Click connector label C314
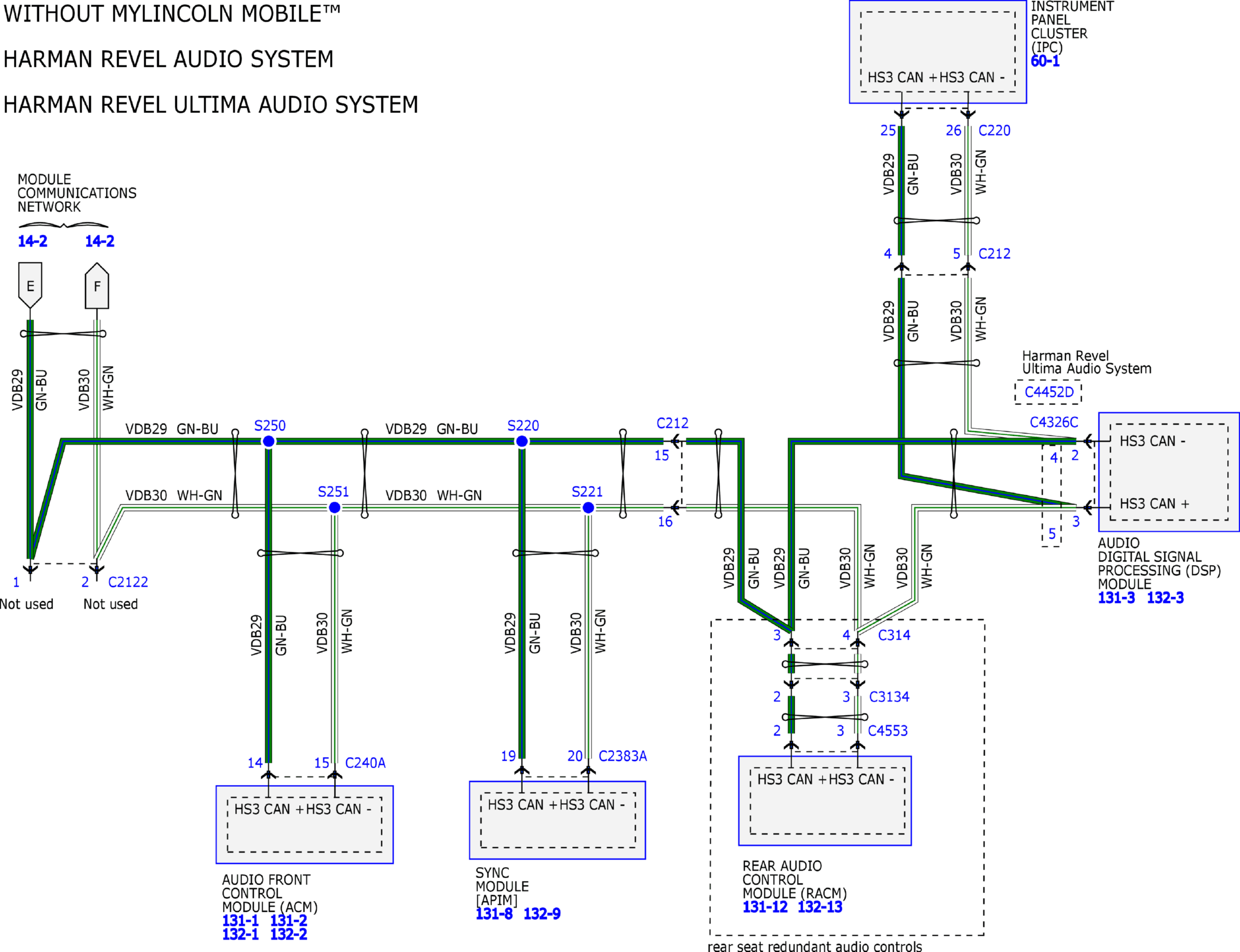The height and width of the screenshot is (952, 1240). (894, 635)
